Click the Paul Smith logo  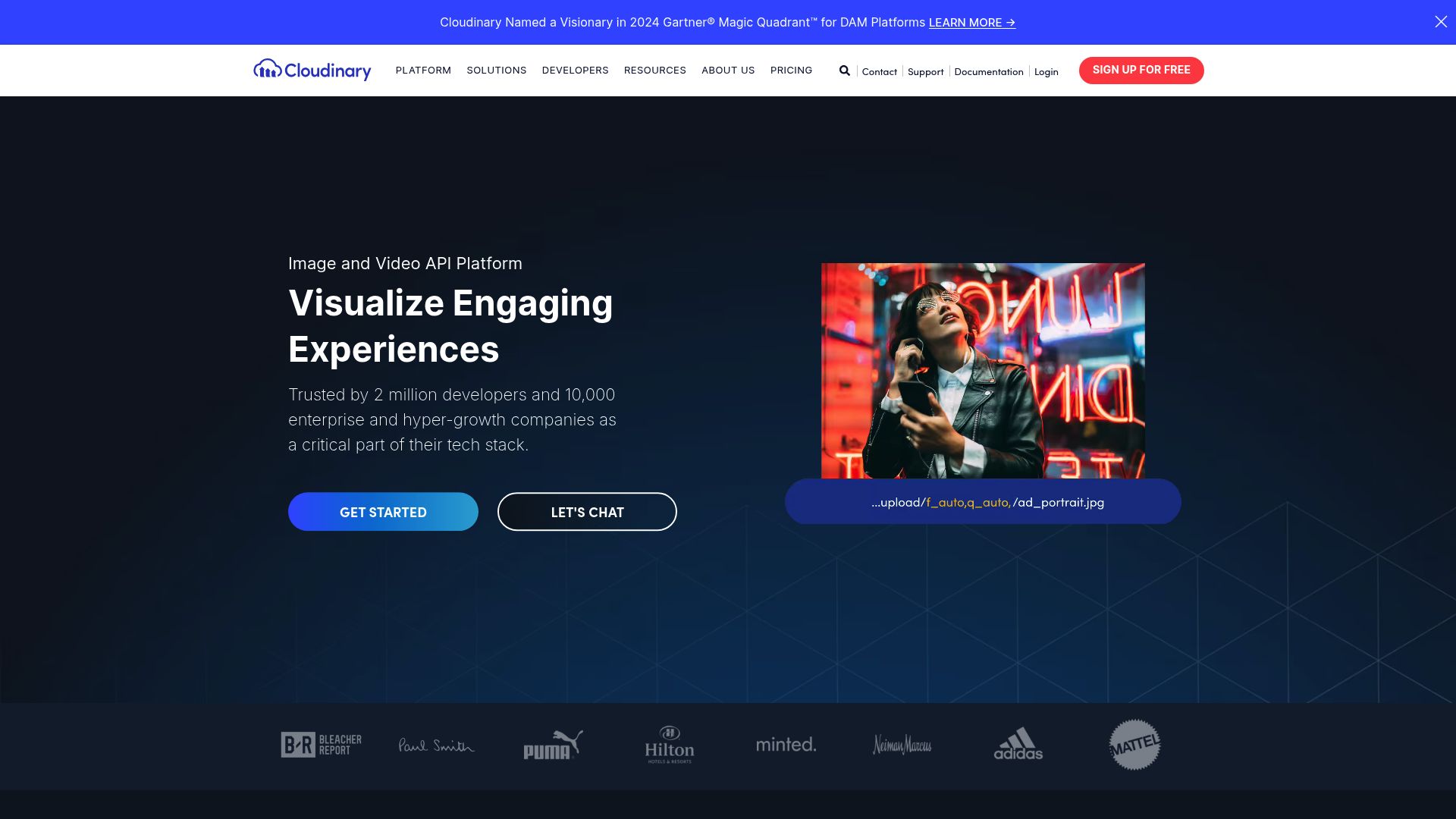[437, 745]
